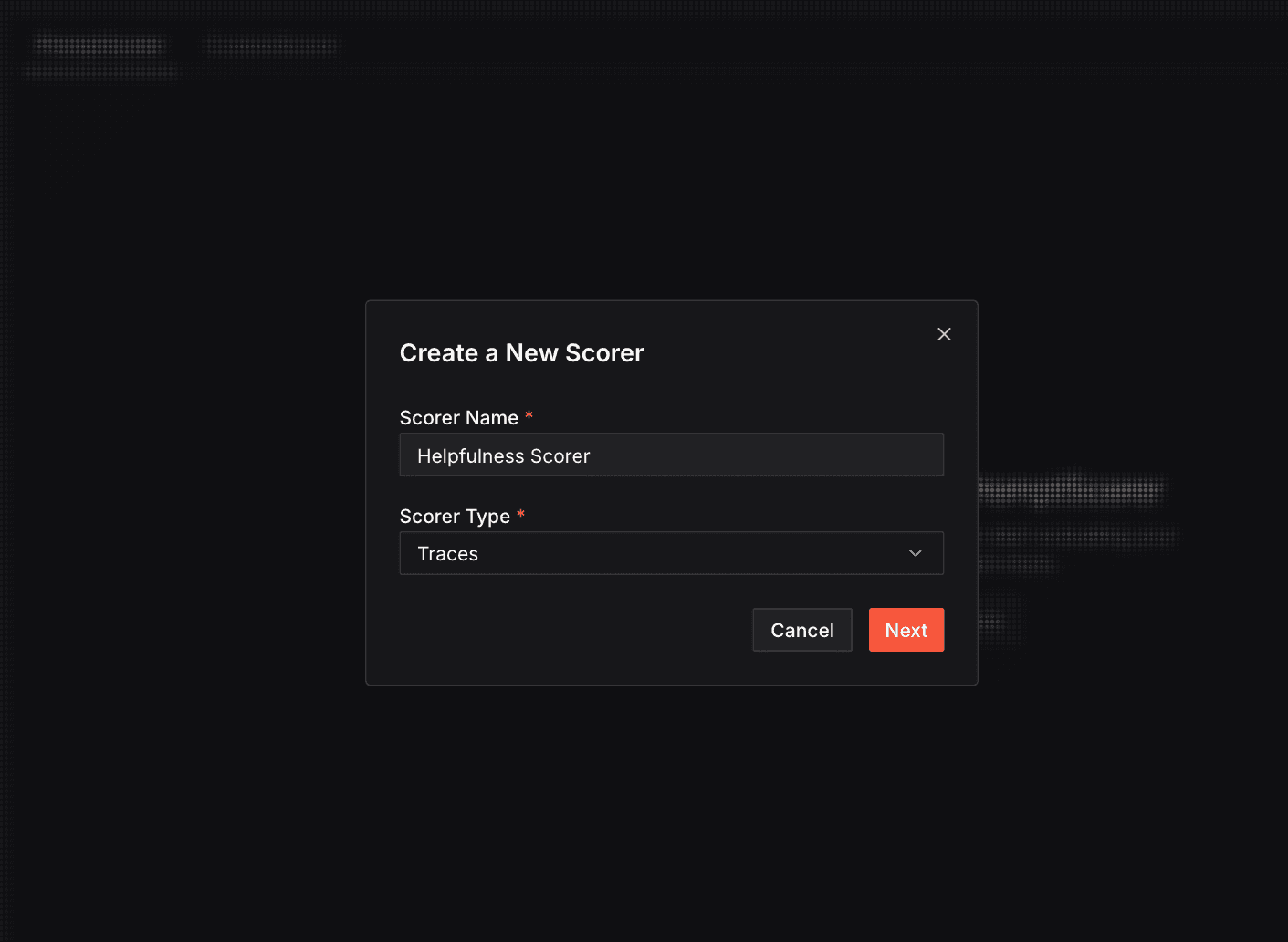Cancel the scorer creation
The width and height of the screenshot is (1288, 942).
click(x=801, y=630)
